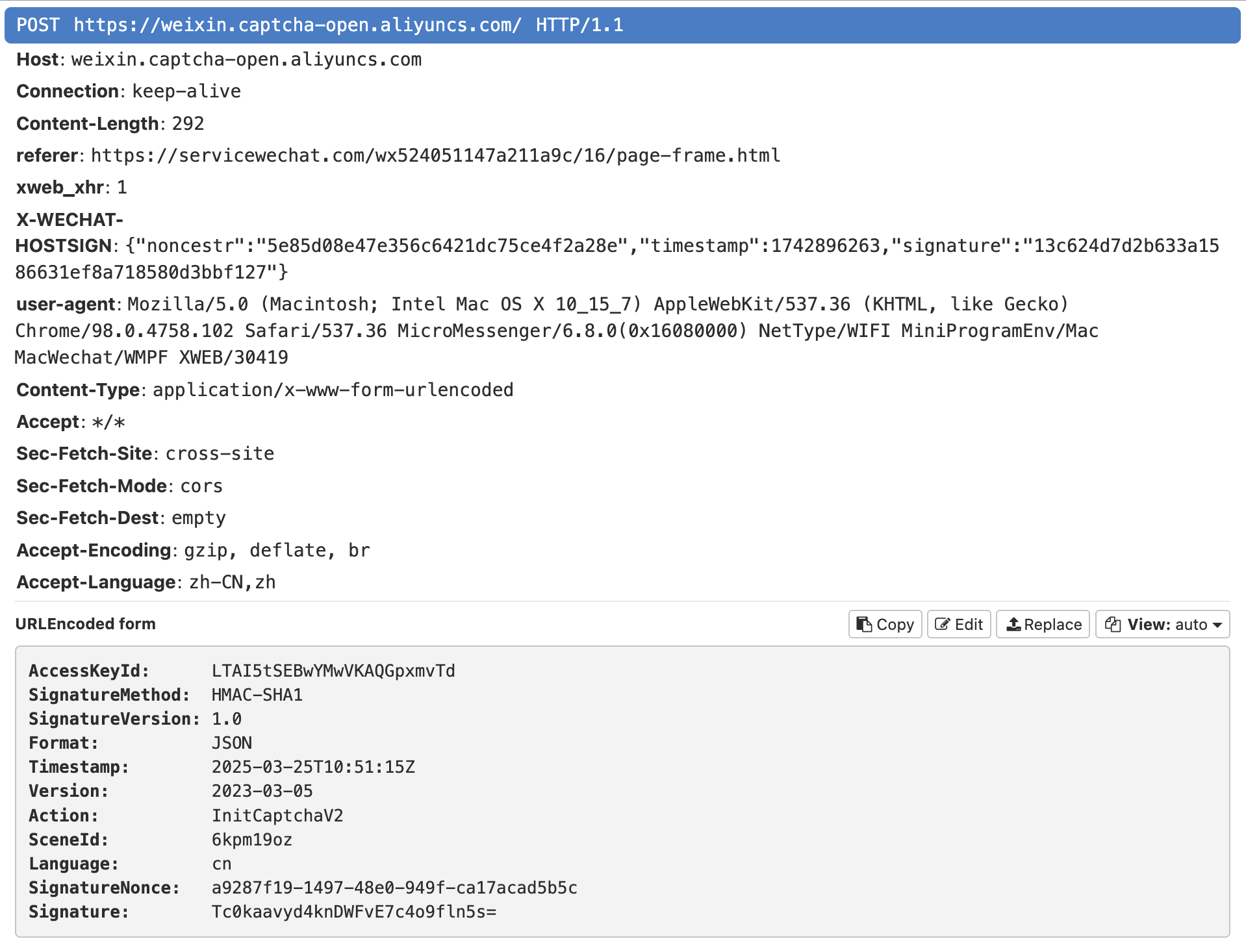The height and width of the screenshot is (952, 1246).
Task: Click the user-agent header name
Action: coord(66,305)
